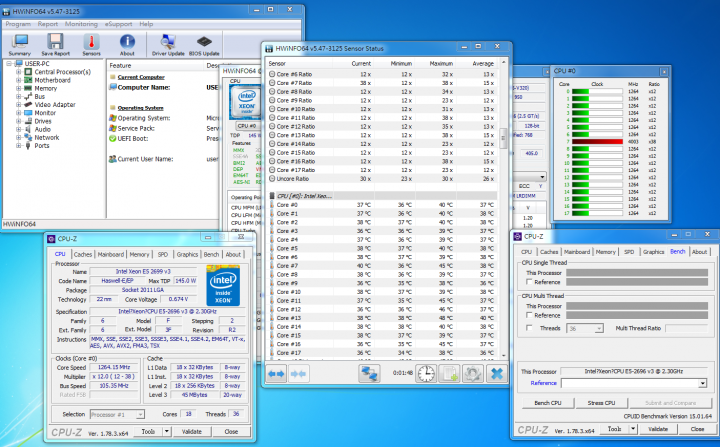Click the Bench CPU button
This screenshot has height=447, width=720.
[x=548, y=403]
